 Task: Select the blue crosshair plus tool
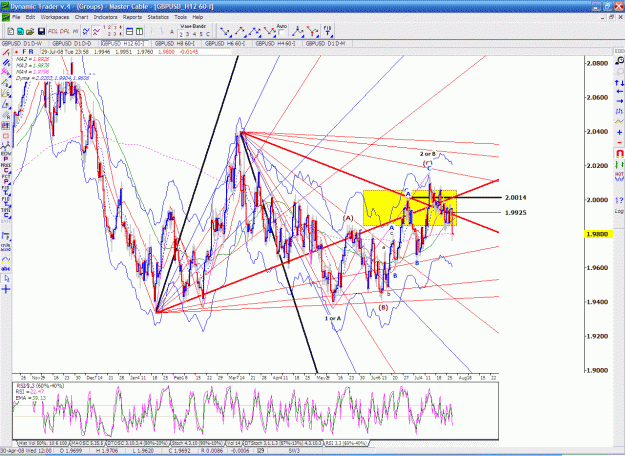(x=6, y=289)
